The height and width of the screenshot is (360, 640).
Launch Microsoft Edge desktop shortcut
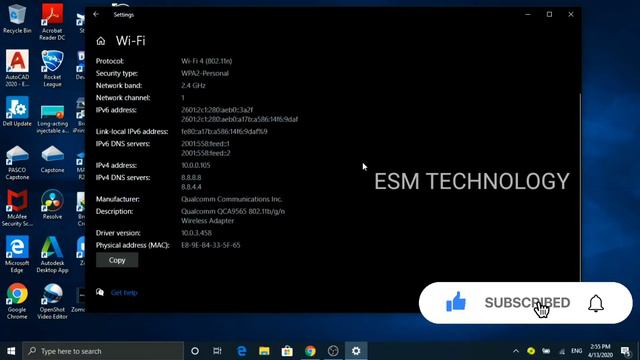pyautogui.click(x=17, y=254)
